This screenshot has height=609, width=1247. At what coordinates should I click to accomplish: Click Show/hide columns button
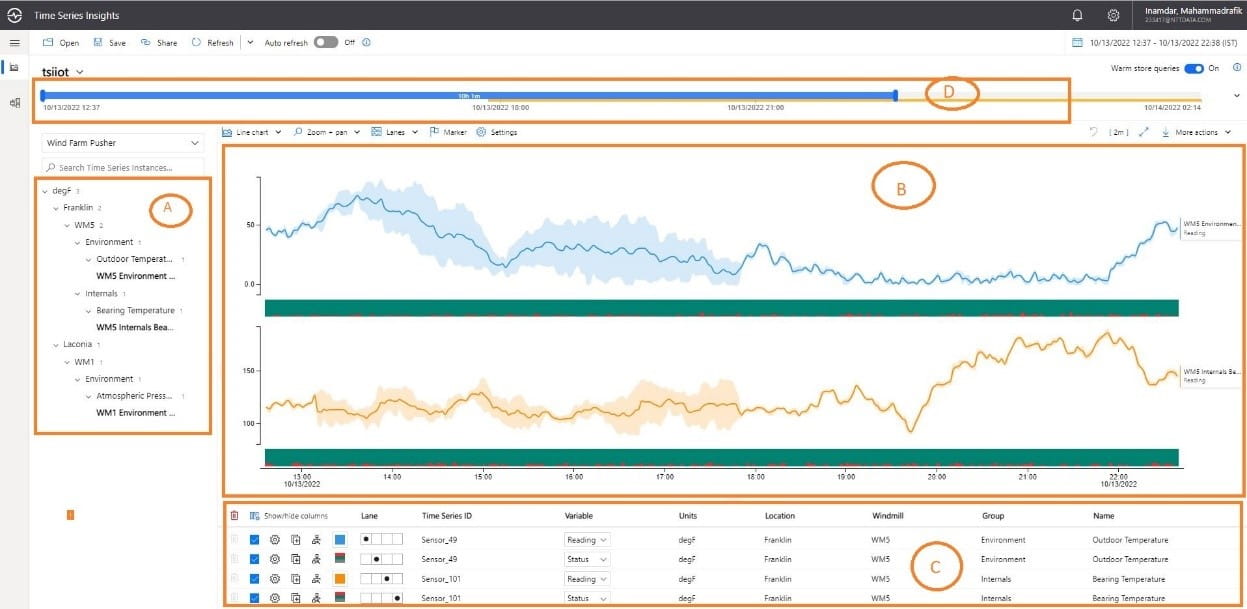[288, 516]
